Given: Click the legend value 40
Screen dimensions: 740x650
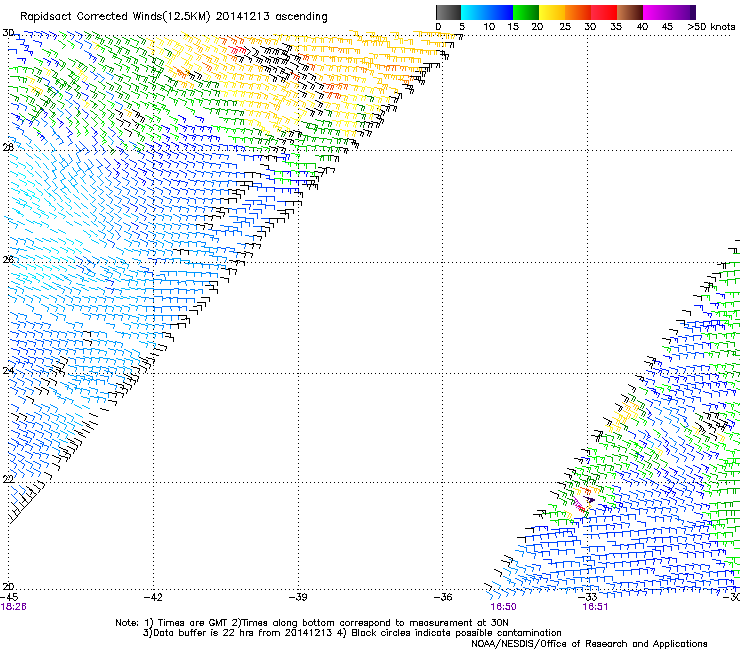Looking at the screenshot, I should [x=642, y=27].
